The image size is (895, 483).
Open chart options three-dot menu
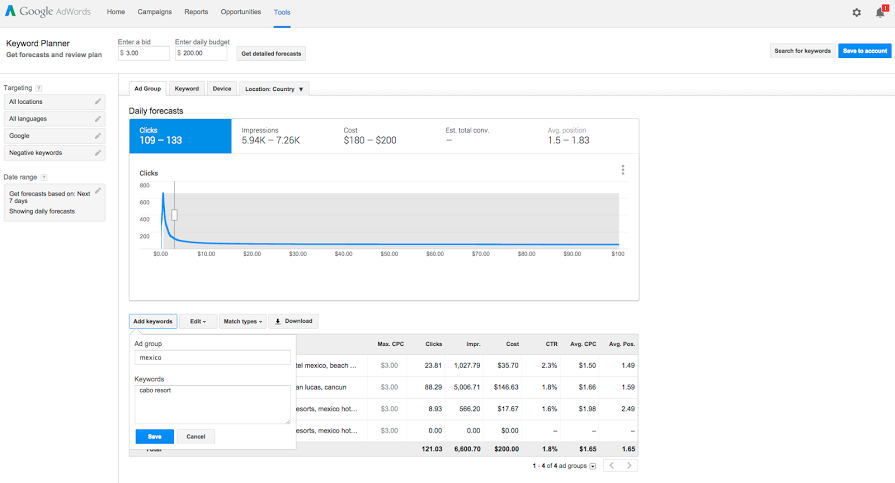(623, 170)
